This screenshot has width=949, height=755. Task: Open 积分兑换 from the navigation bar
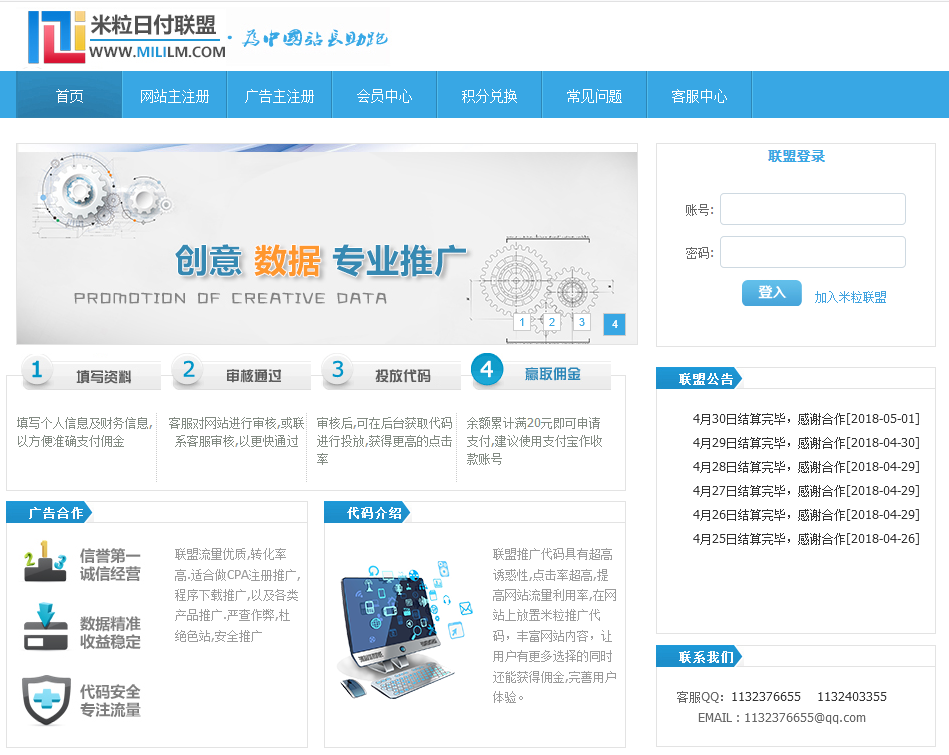[x=489, y=96]
